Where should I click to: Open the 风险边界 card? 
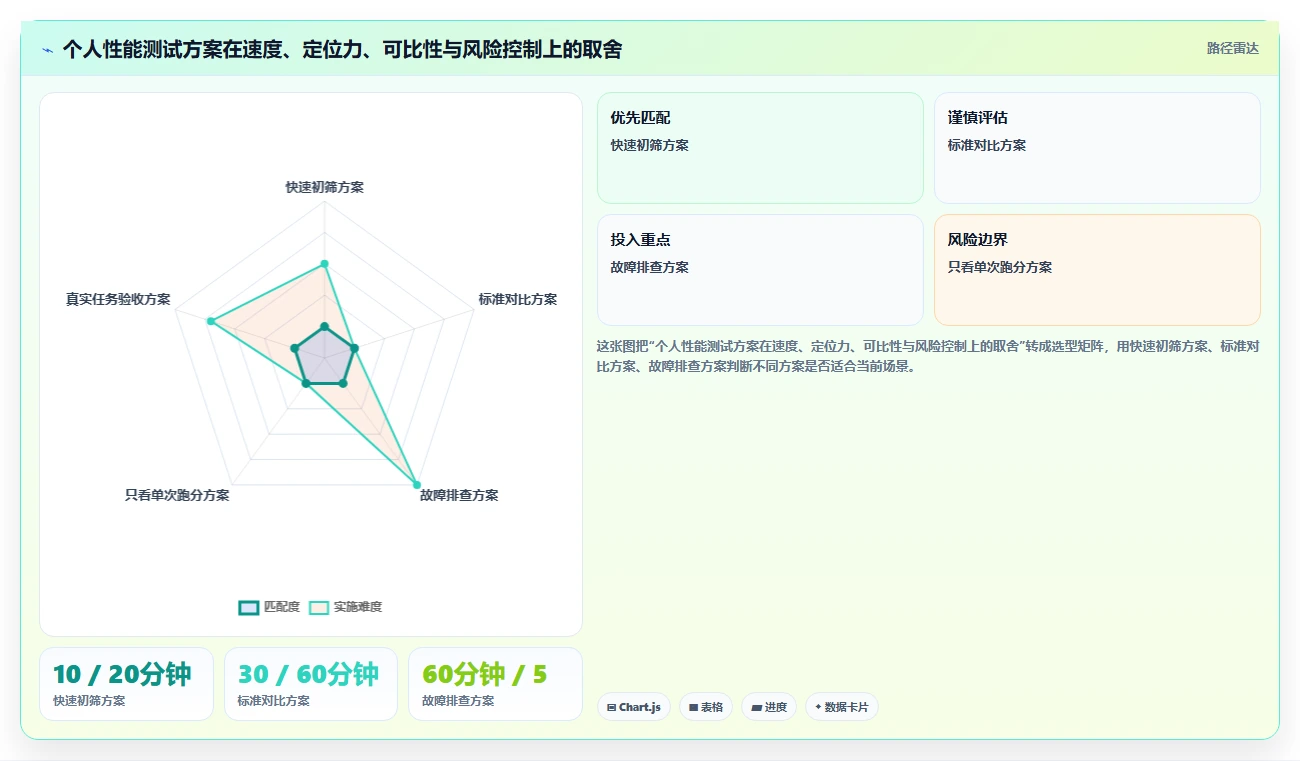(x=1097, y=270)
